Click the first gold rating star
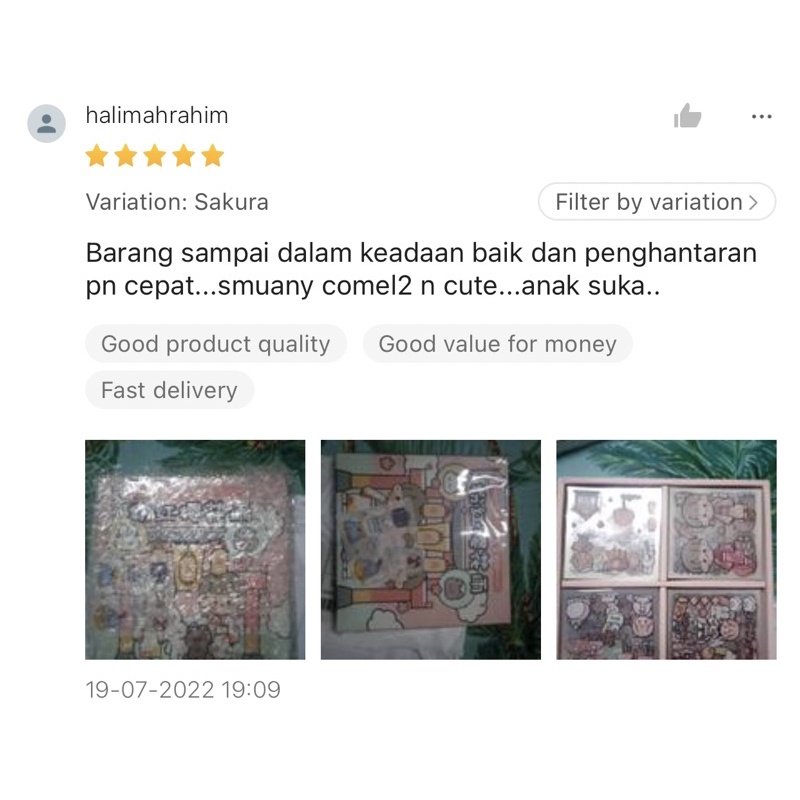The image size is (800, 800). tap(97, 156)
